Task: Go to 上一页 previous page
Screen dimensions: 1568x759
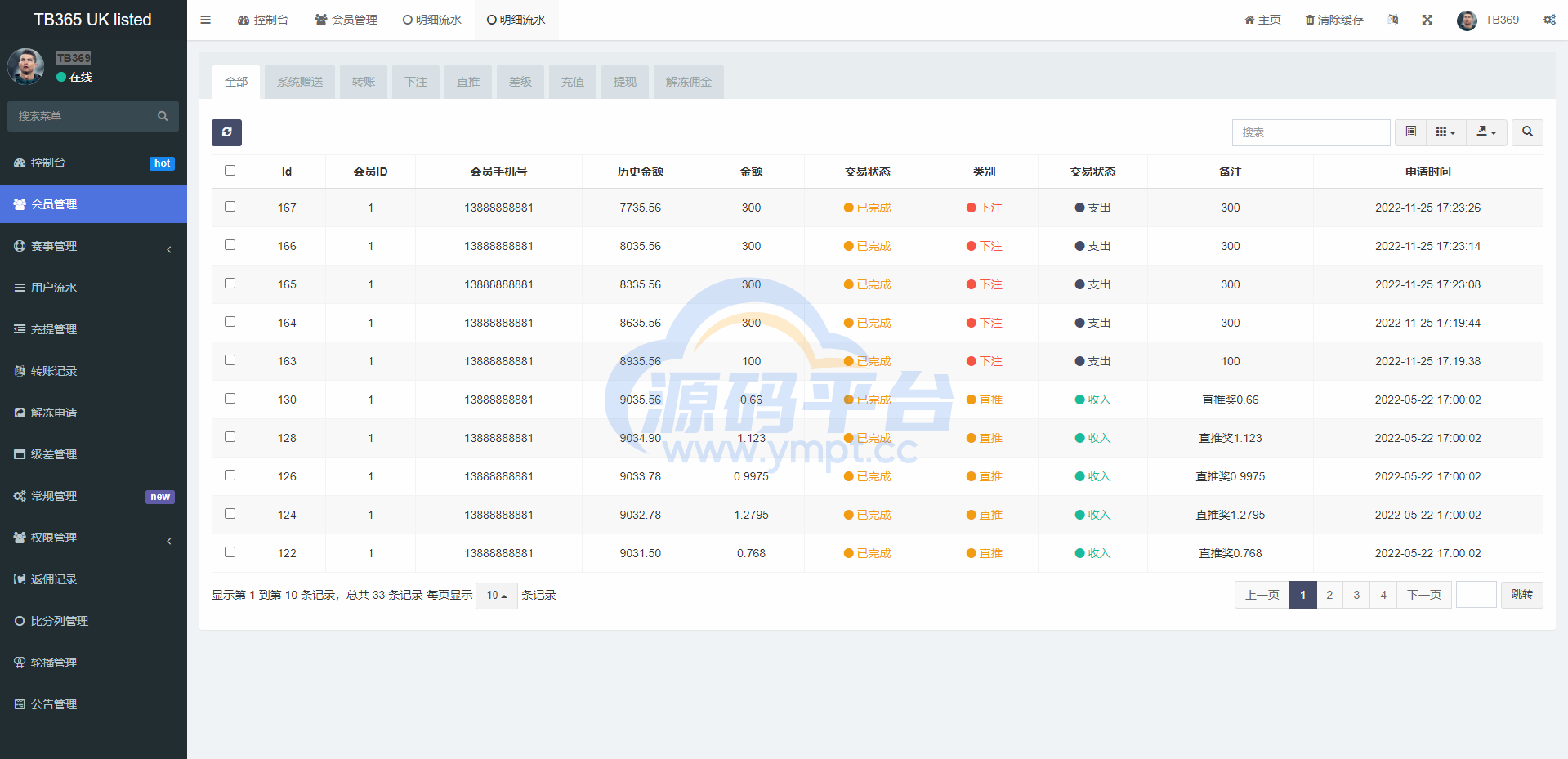Action: pyautogui.click(x=1262, y=595)
